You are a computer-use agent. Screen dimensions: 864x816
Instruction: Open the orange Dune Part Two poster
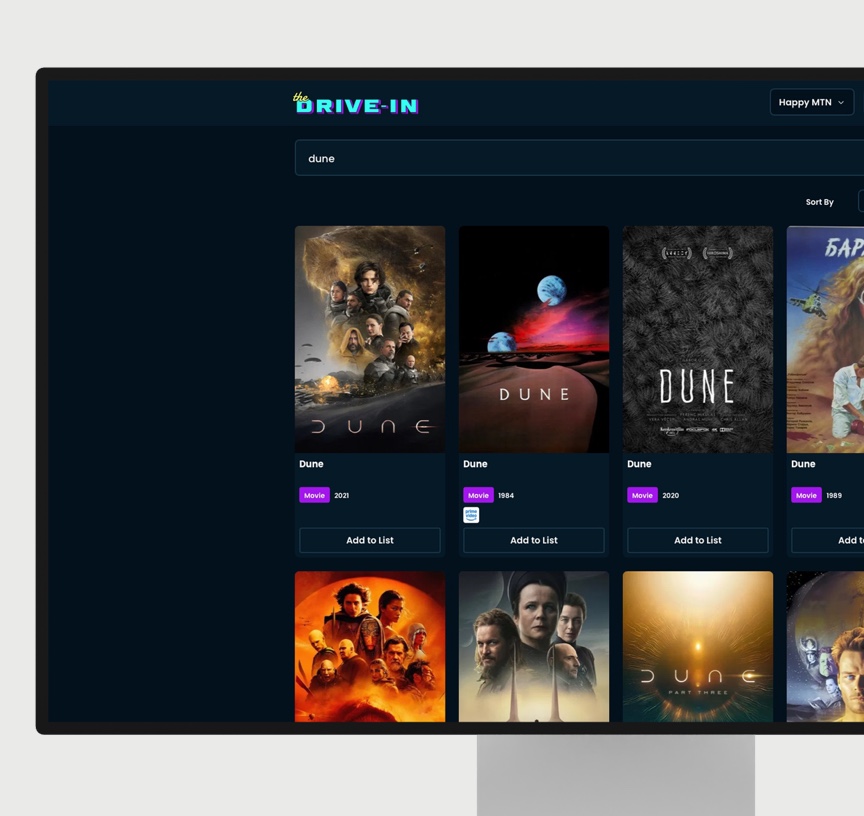[370, 646]
